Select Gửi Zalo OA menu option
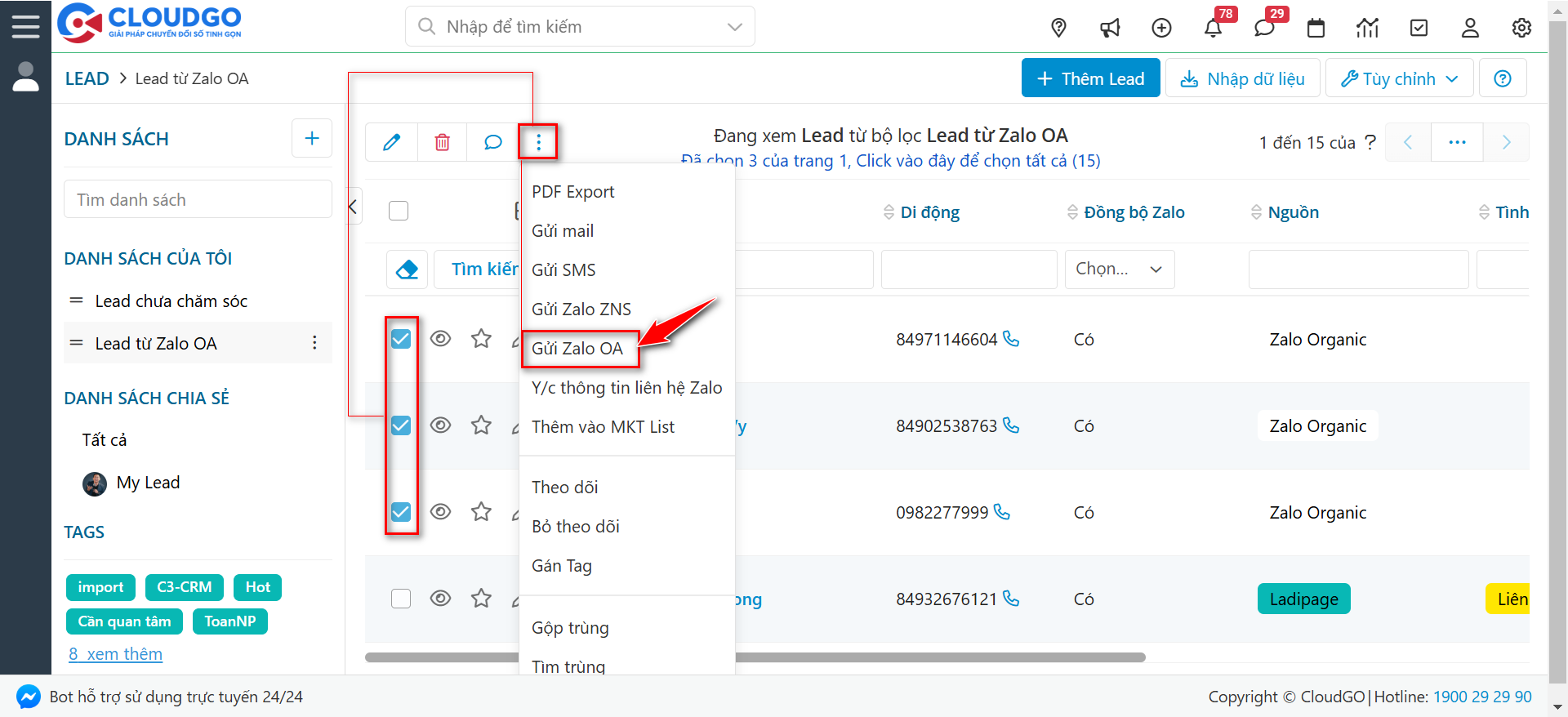 click(x=577, y=349)
